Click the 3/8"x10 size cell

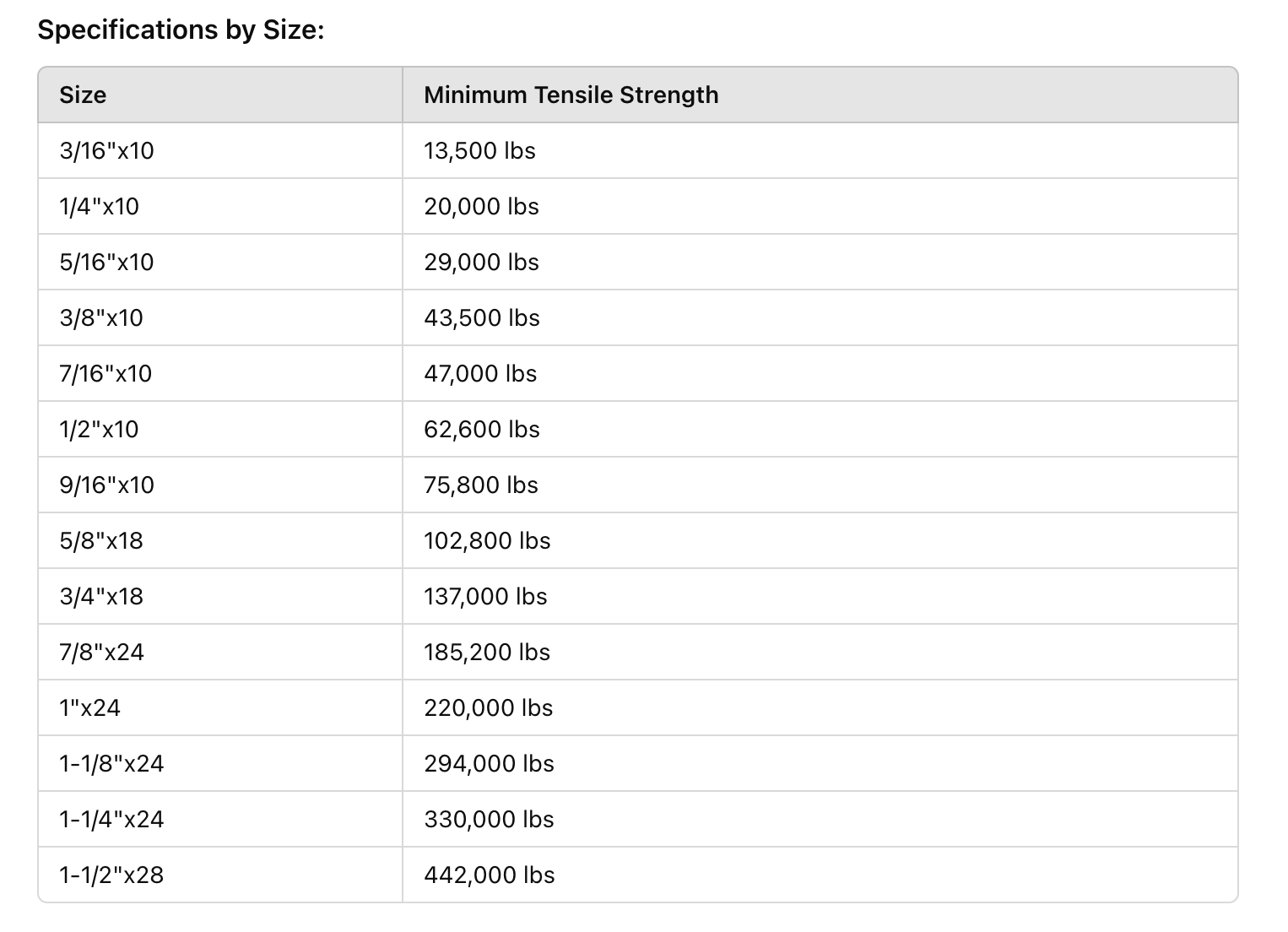(220, 317)
